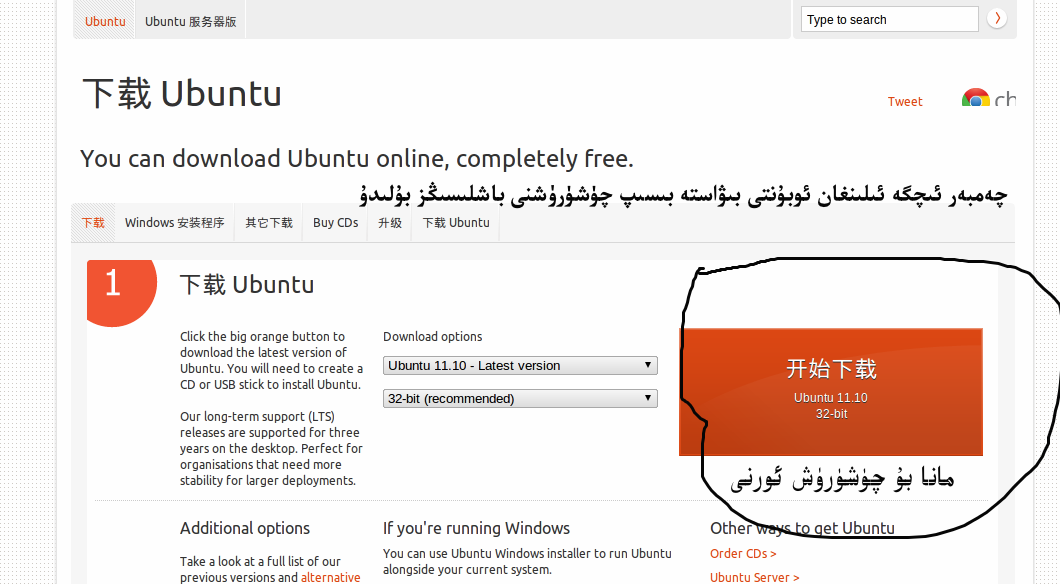Open the Ubuntu 11.10 version dropdown
This screenshot has height=584, width=1060.
tap(520, 366)
